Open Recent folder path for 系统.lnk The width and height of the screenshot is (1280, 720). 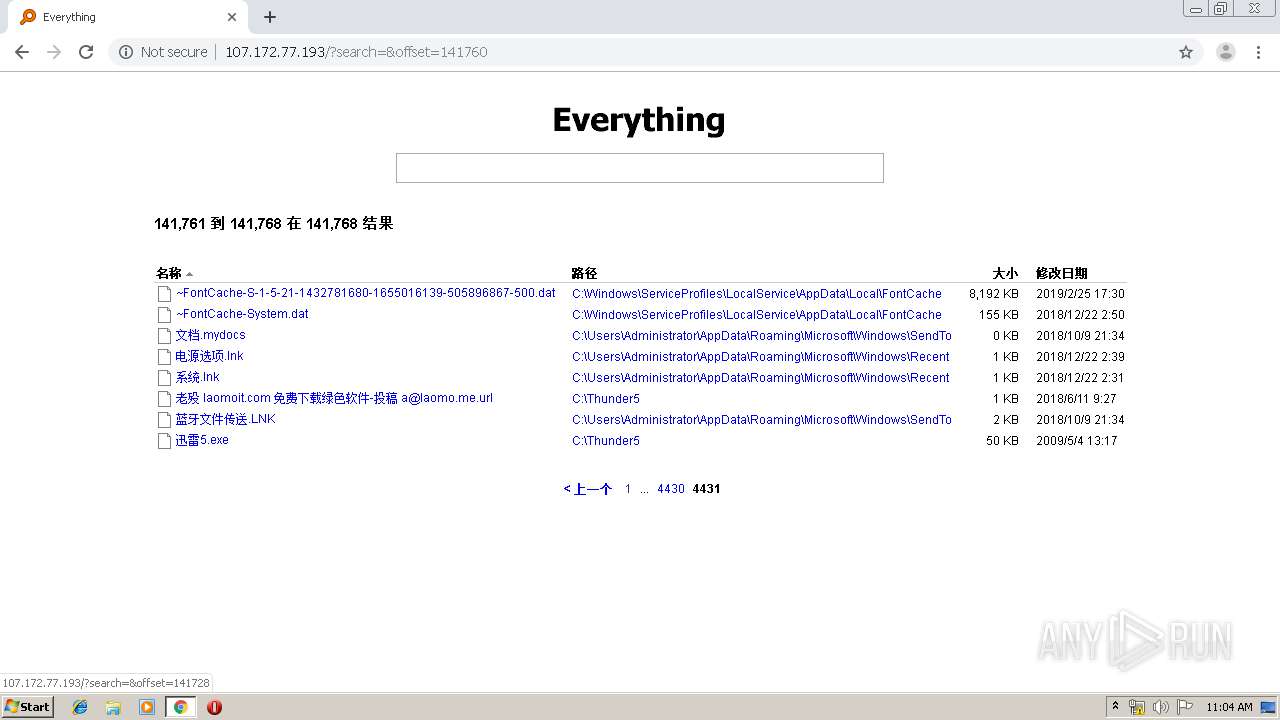(761, 378)
